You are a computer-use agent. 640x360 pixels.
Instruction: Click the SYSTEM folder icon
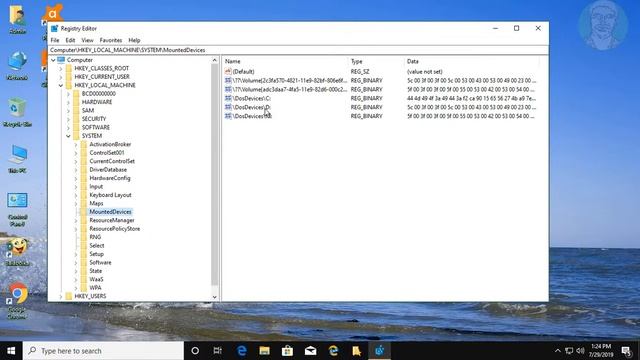tap(76, 136)
